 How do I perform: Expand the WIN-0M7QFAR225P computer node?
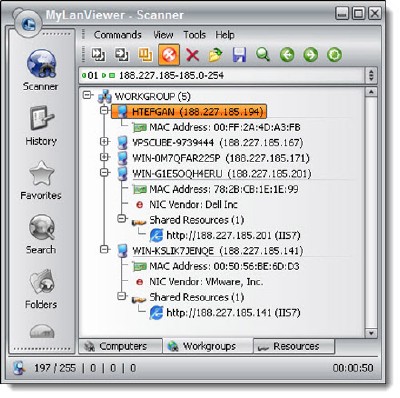coord(104,157)
